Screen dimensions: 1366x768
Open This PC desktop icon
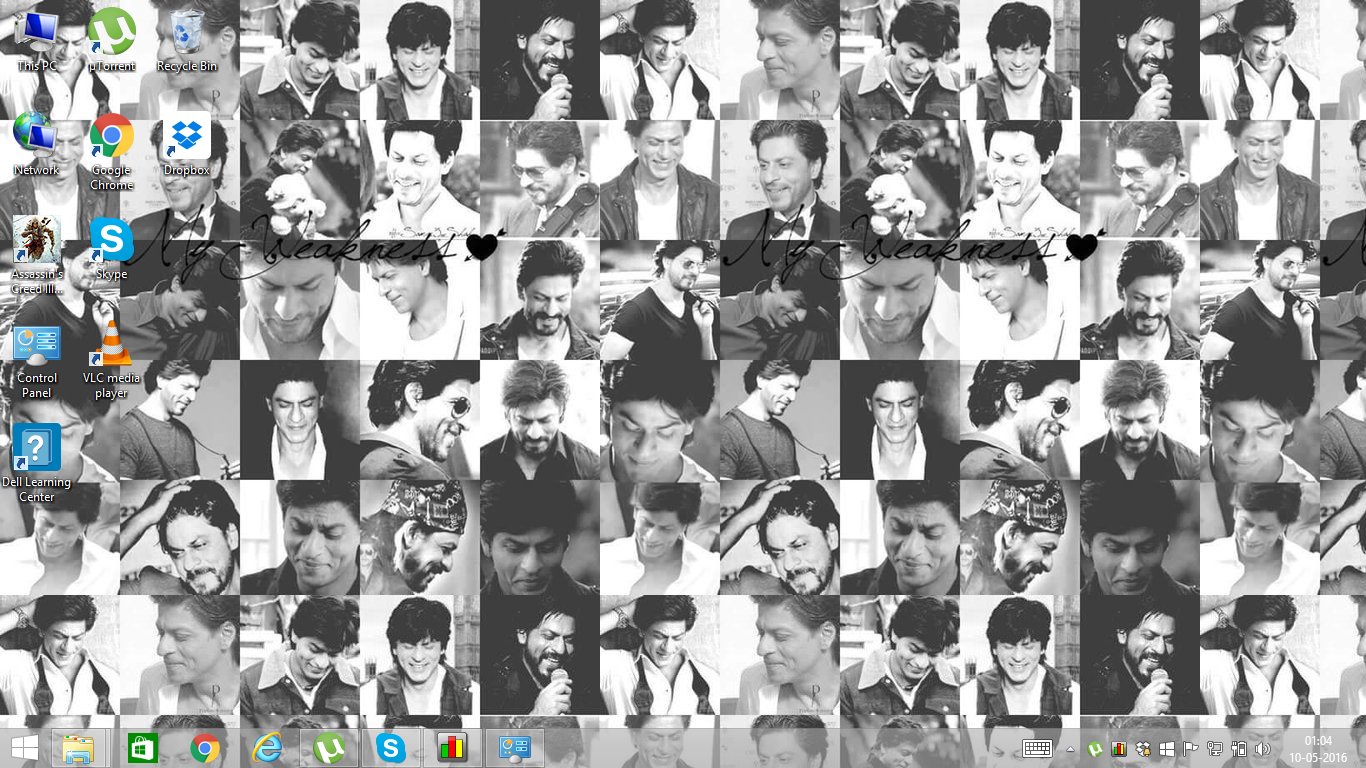click(37, 40)
